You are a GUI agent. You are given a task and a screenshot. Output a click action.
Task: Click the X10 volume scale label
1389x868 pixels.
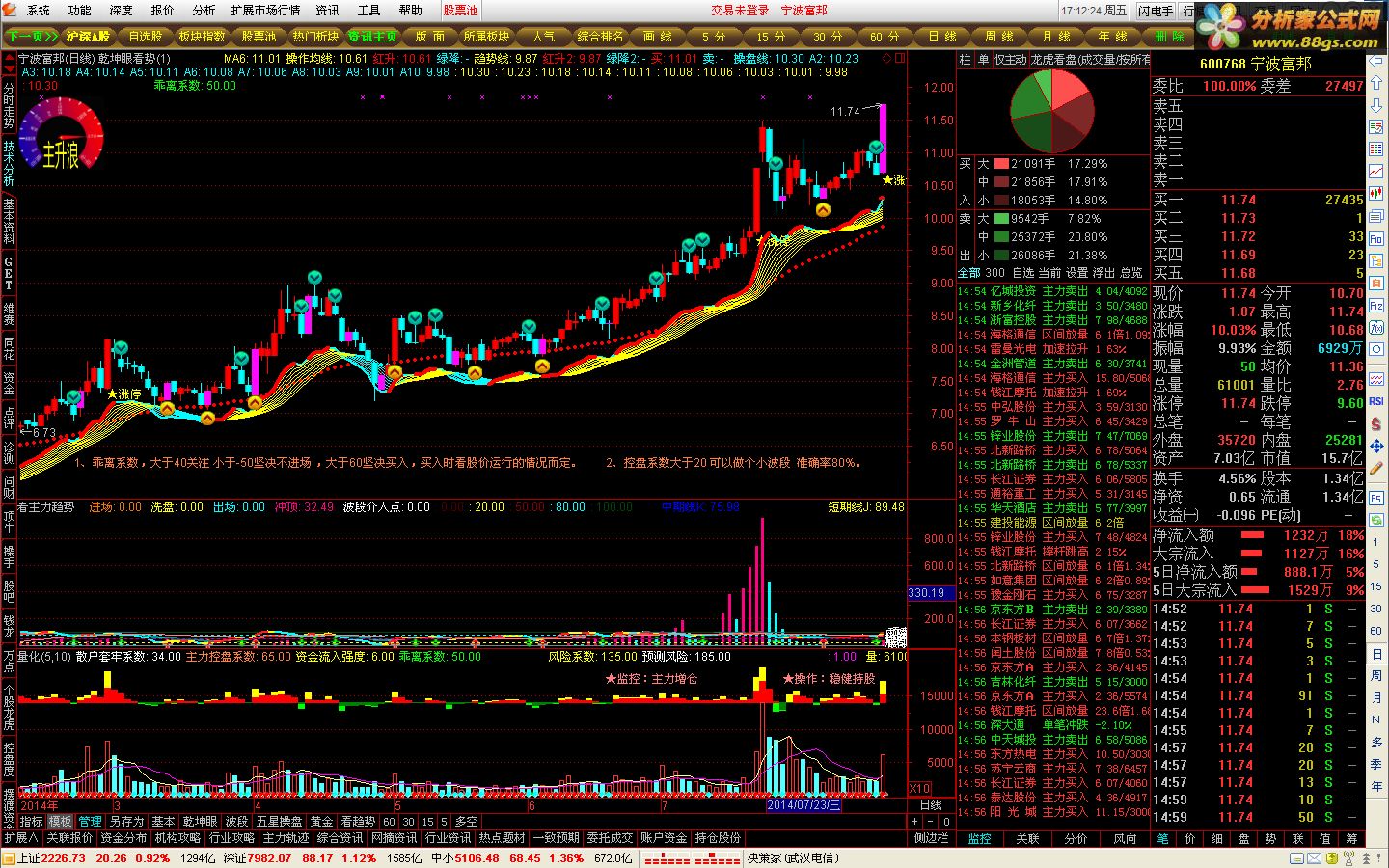coord(920,788)
